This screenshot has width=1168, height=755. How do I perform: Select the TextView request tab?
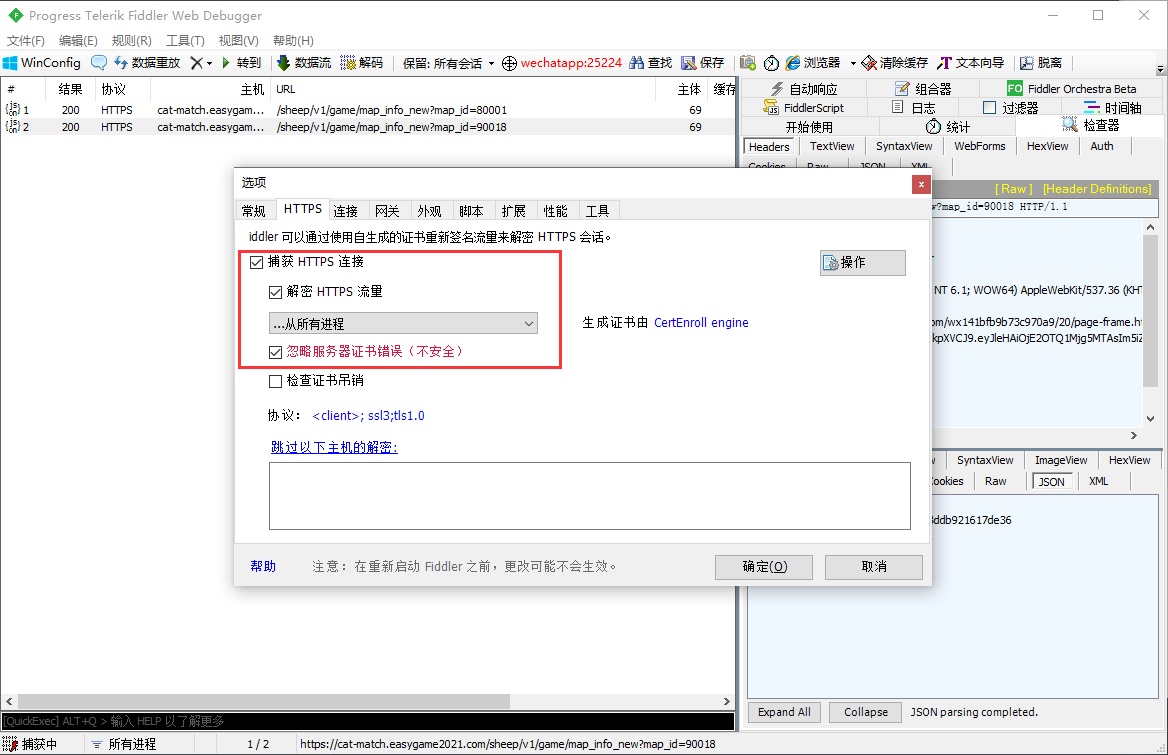coord(832,146)
